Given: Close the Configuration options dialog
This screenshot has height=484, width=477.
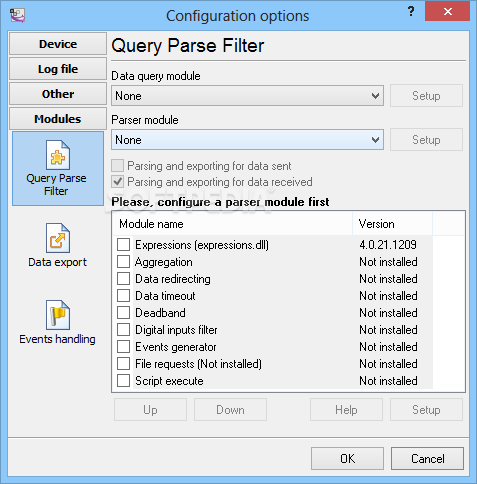Looking at the screenshot, I should click(447, 12).
